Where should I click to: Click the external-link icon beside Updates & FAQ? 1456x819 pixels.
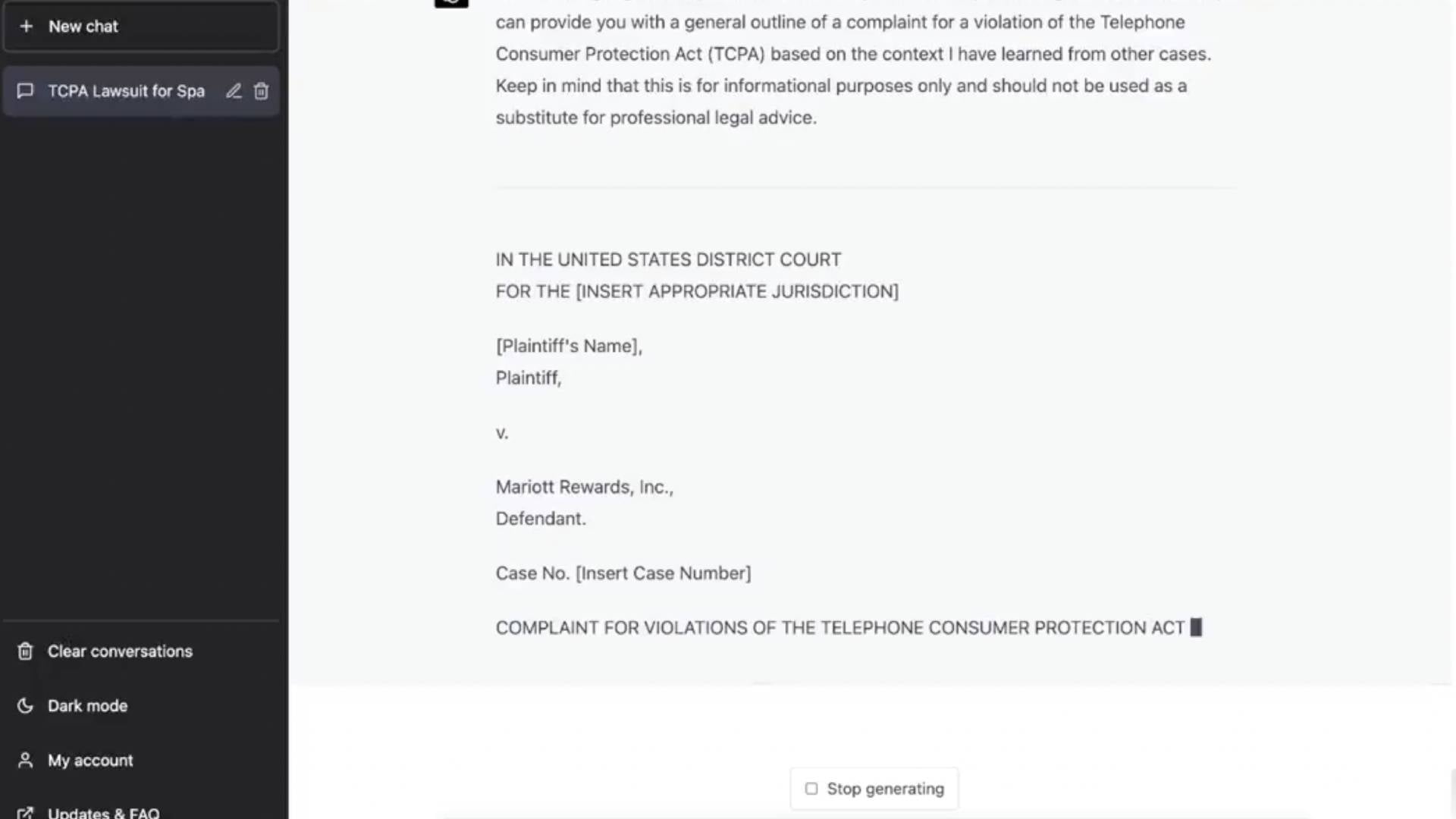(25, 812)
